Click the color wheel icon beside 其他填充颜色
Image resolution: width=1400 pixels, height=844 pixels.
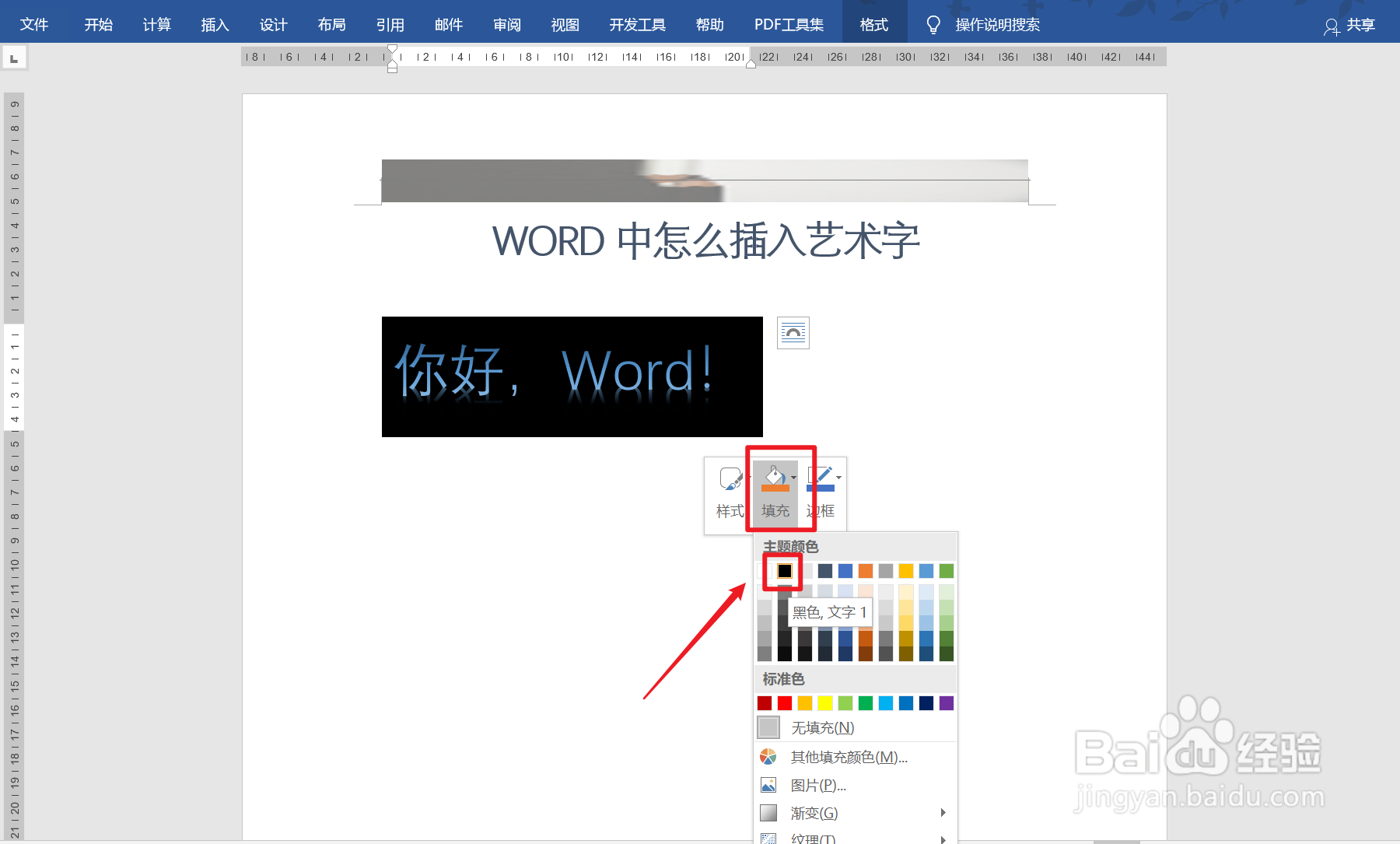[x=769, y=756]
